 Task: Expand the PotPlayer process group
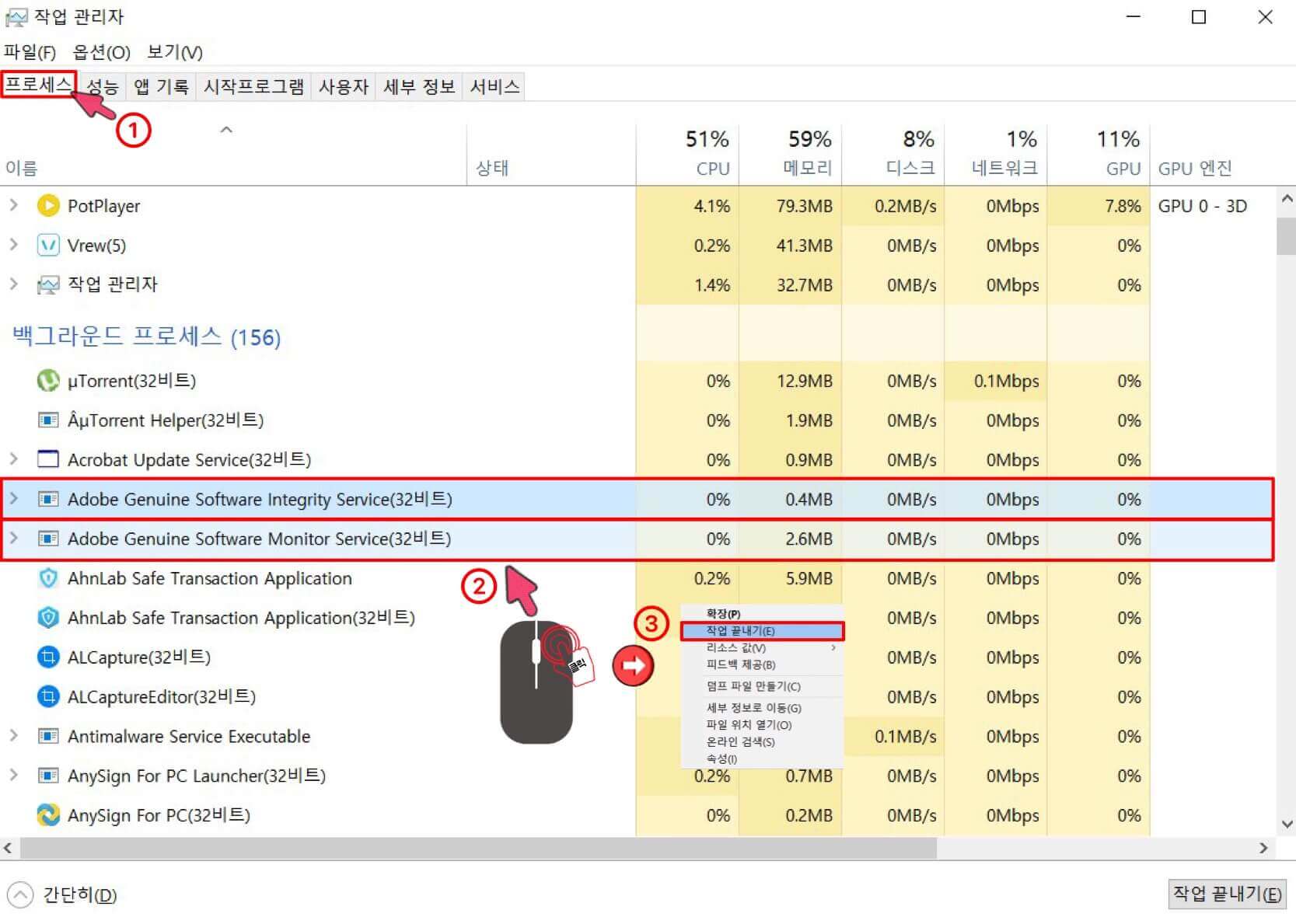tap(13, 205)
